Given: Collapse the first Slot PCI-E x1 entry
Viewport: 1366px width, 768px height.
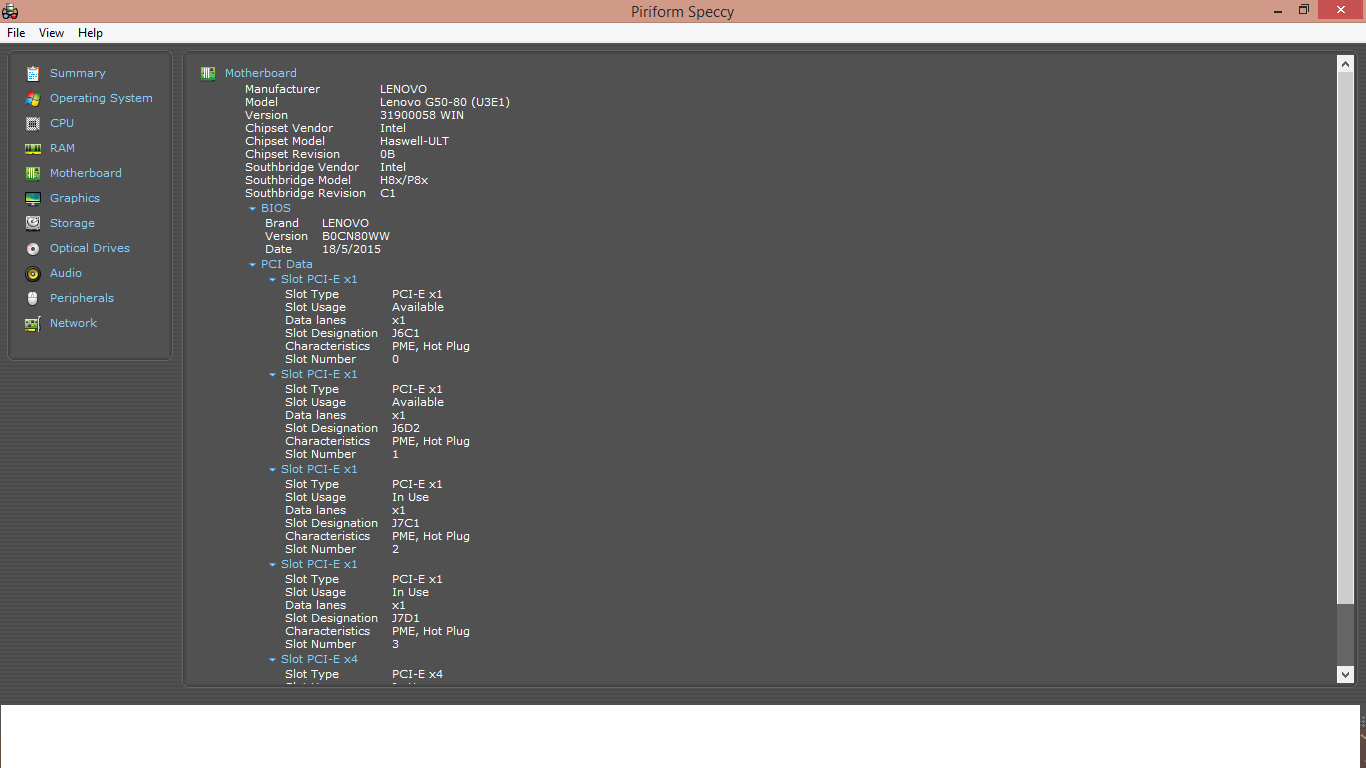Looking at the screenshot, I should coord(272,280).
